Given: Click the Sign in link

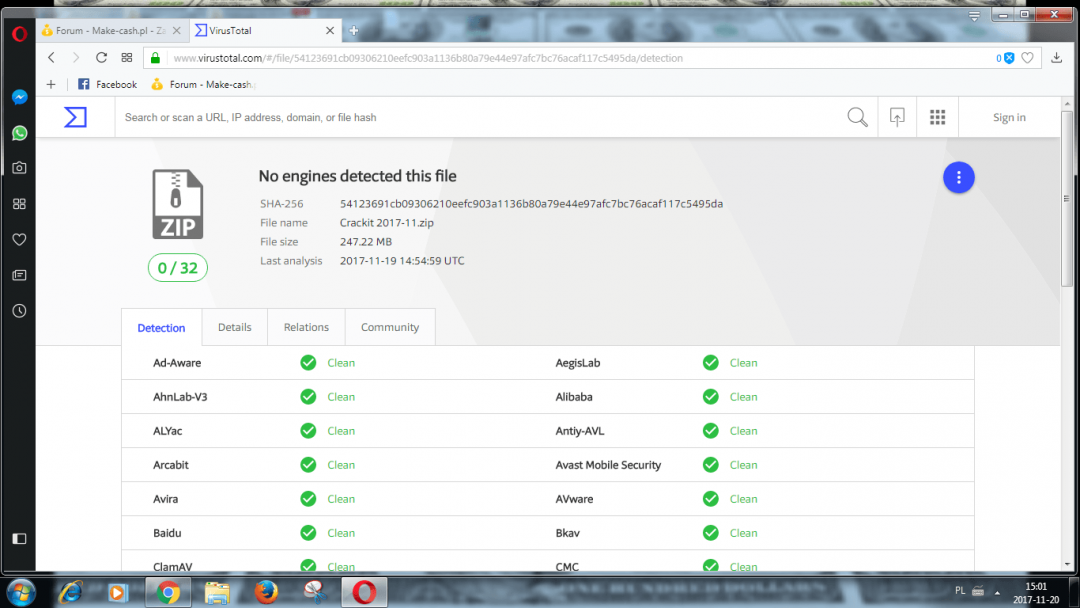Looking at the screenshot, I should click(1009, 117).
